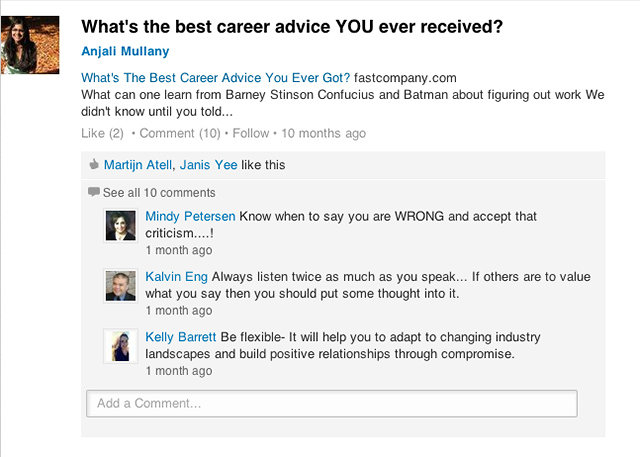
Task: Open Anjali Mullany's profile photo
Action: coord(30,45)
